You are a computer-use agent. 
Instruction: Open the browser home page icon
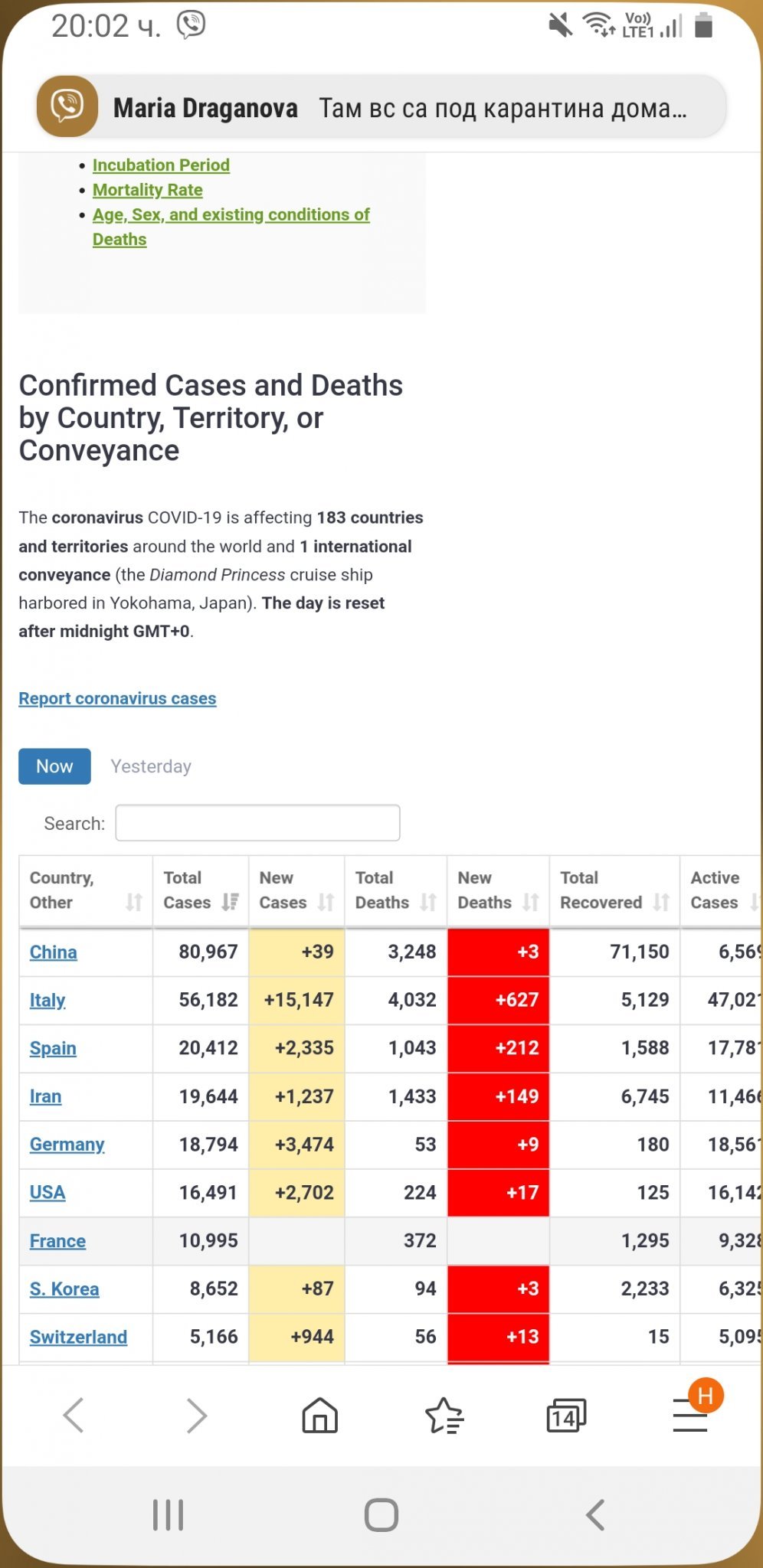coord(319,1415)
